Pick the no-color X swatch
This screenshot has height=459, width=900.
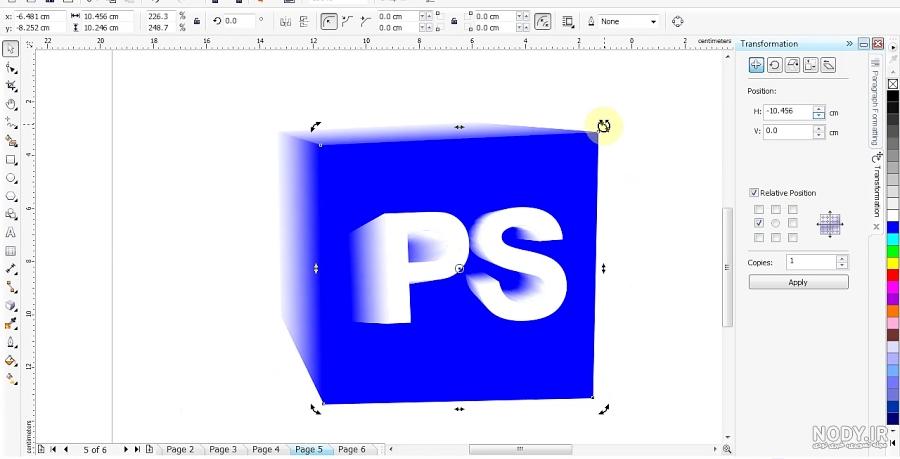[x=893, y=84]
